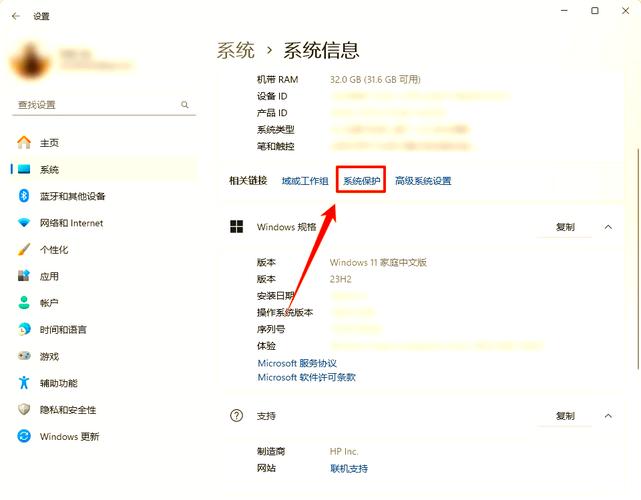
Task: Click the Windows logo icon beside Windows 规格
Action: tap(236, 226)
